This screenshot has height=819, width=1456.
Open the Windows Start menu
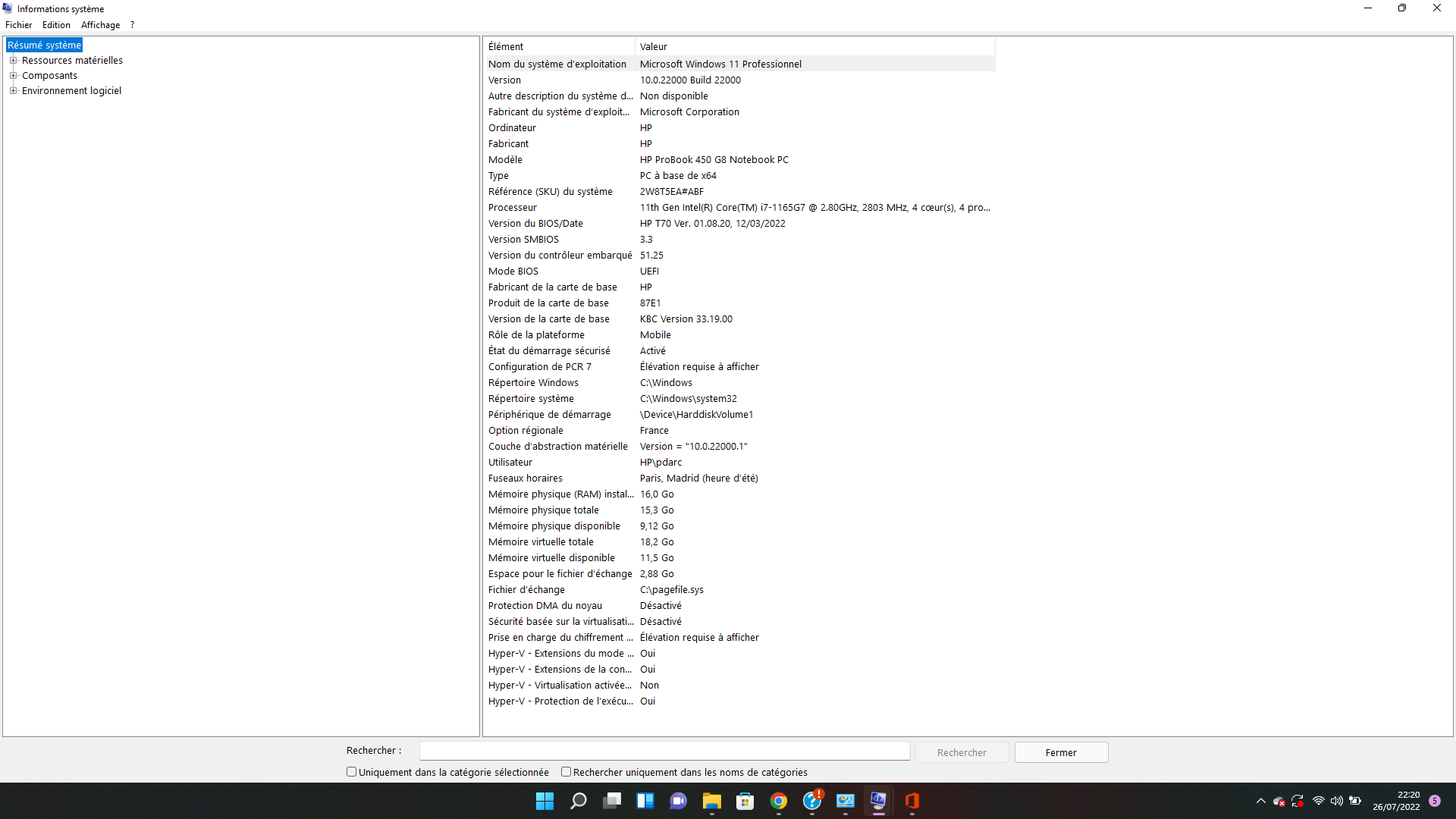click(544, 801)
